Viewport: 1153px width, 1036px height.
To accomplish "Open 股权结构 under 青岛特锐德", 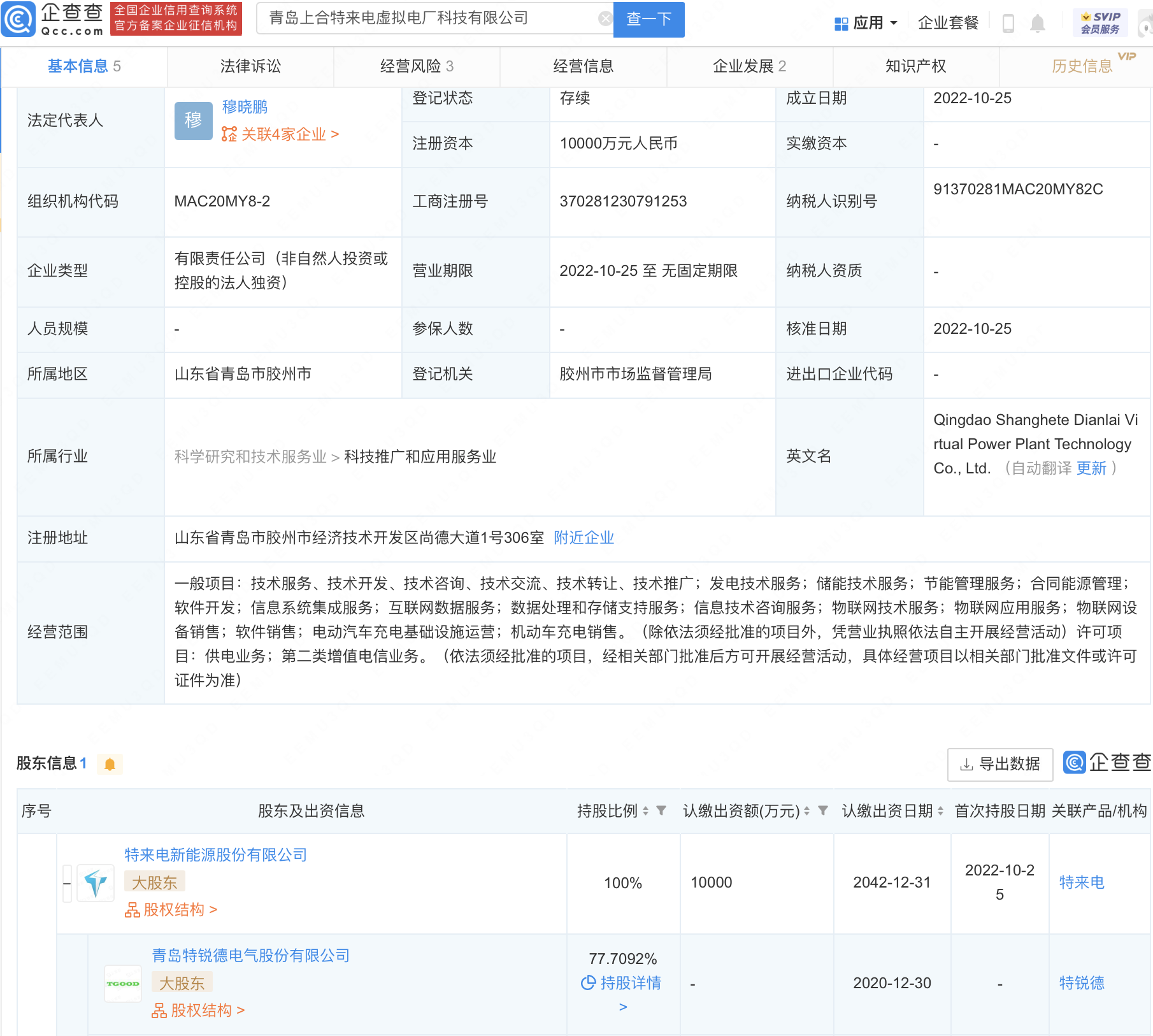I will (198, 1011).
